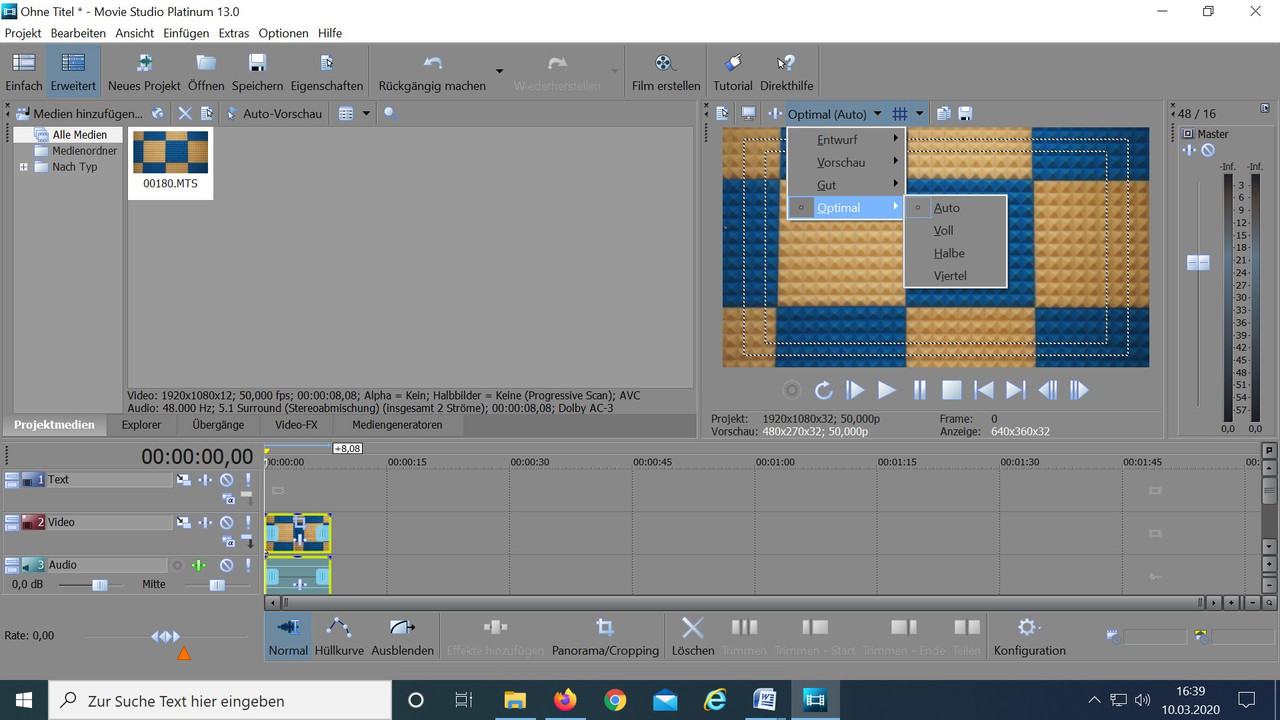Open overlay grid dropdown arrow
This screenshot has width=1280, height=720.
click(x=919, y=114)
